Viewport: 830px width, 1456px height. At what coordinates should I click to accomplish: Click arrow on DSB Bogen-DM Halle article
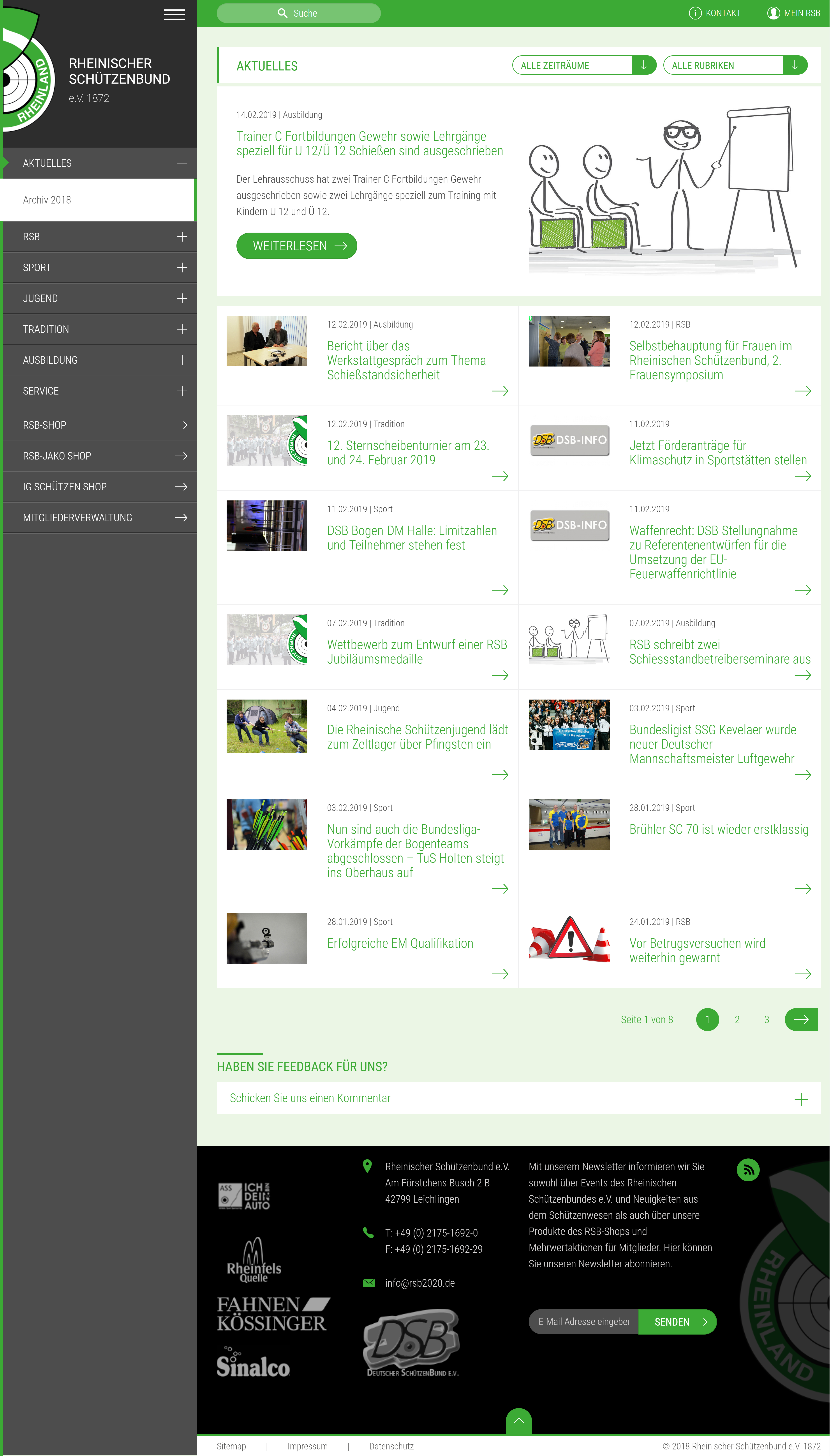[500, 590]
